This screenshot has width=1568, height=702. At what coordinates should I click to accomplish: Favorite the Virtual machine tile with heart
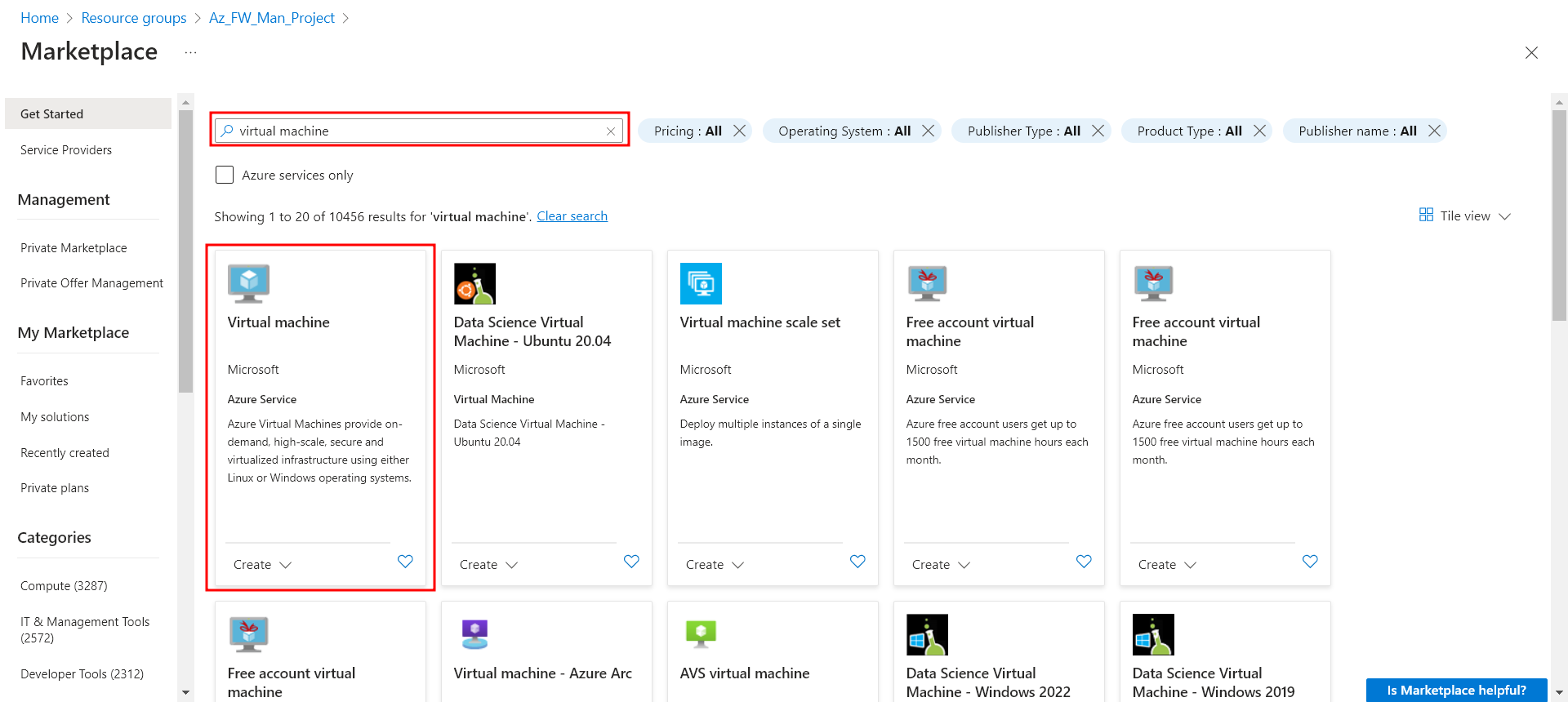405,562
